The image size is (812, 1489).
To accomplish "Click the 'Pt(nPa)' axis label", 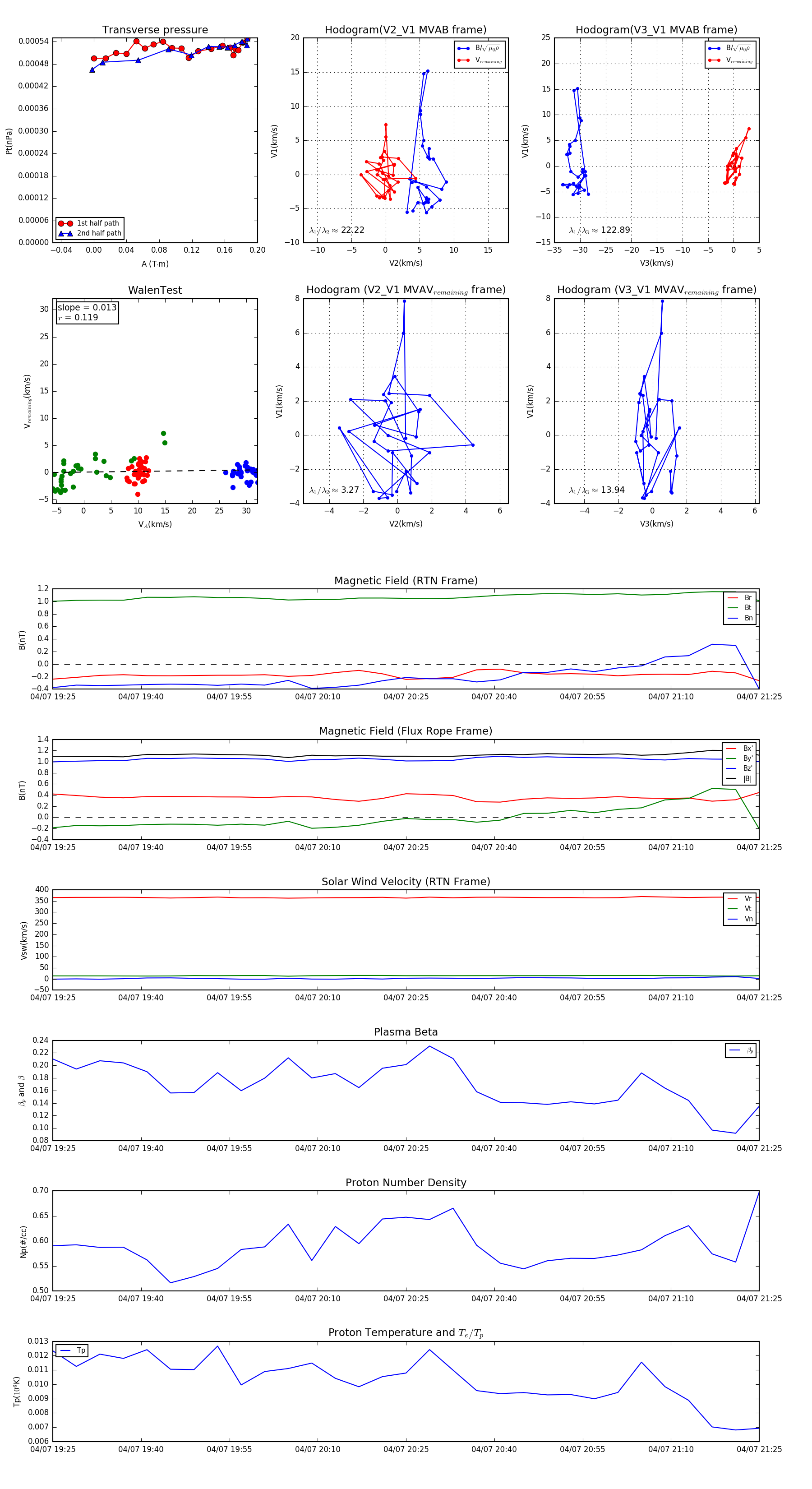I will [x=9, y=141].
